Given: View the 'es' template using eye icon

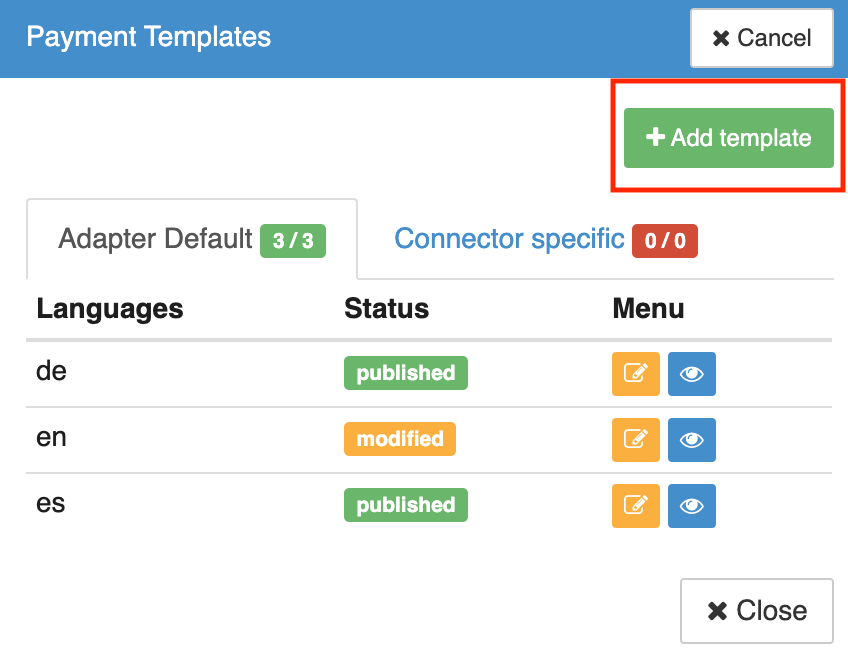Looking at the screenshot, I should pos(691,506).
